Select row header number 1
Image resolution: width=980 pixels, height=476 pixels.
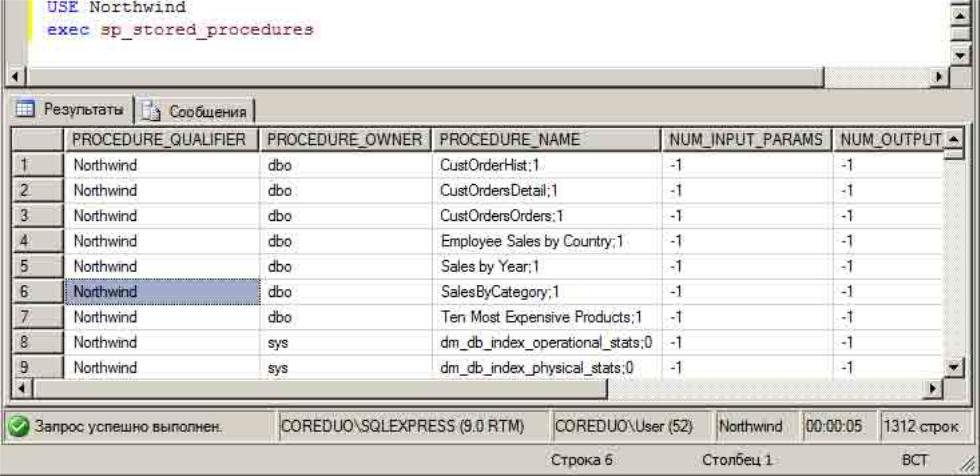coord(38,166)
